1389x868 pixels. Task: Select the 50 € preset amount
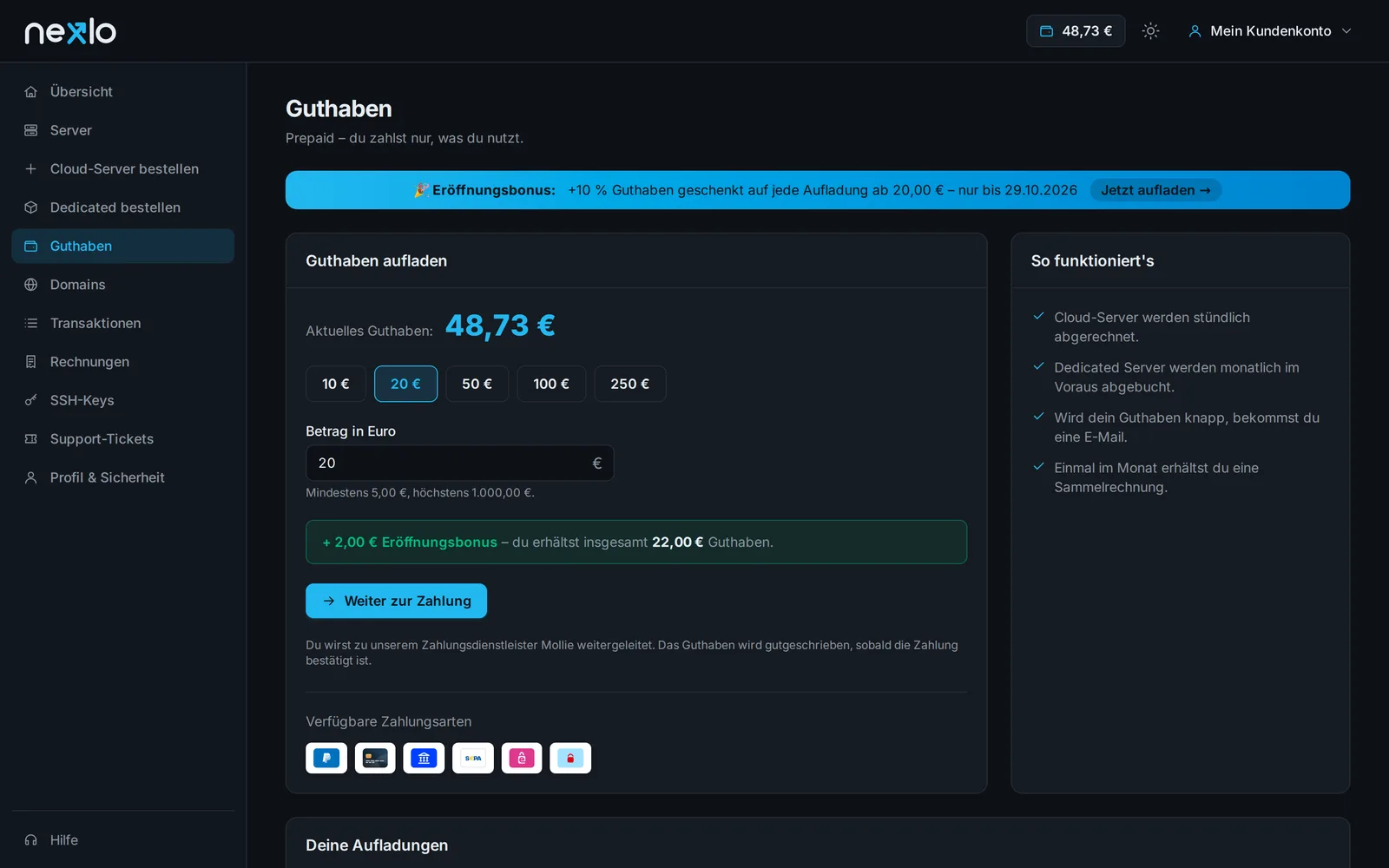[477, 384]
